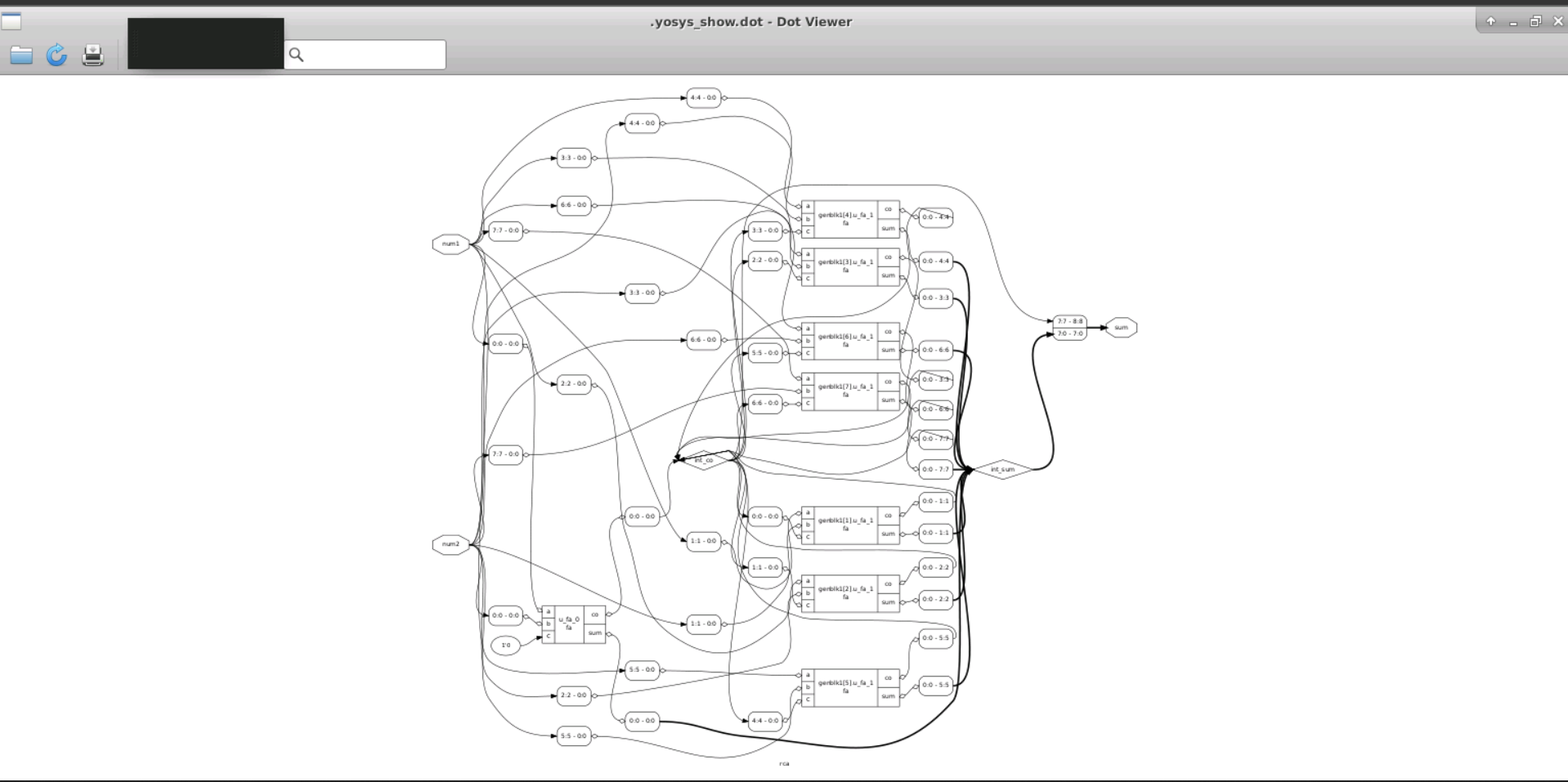Select the num1 input hexagon node
The image size is (1568, 782).
(450, 244)
